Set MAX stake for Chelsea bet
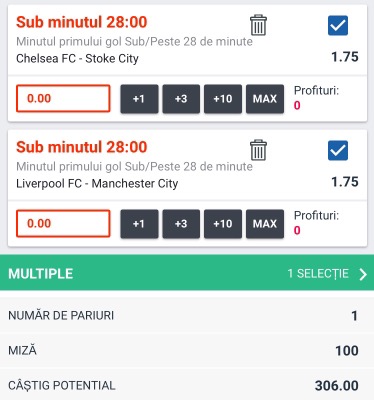The width and height of the screenshot is (374, 400). pyautogui.click(x=265, y=99)
